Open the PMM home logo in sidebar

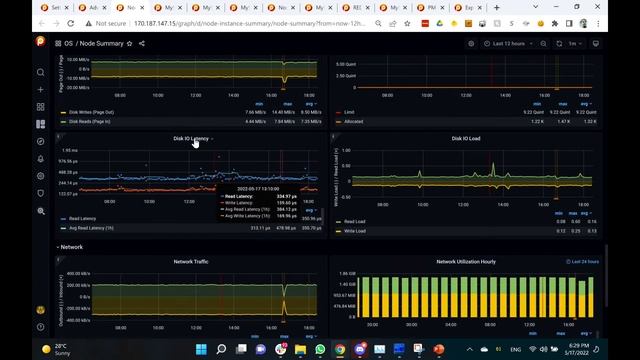[x=40, y=41]
